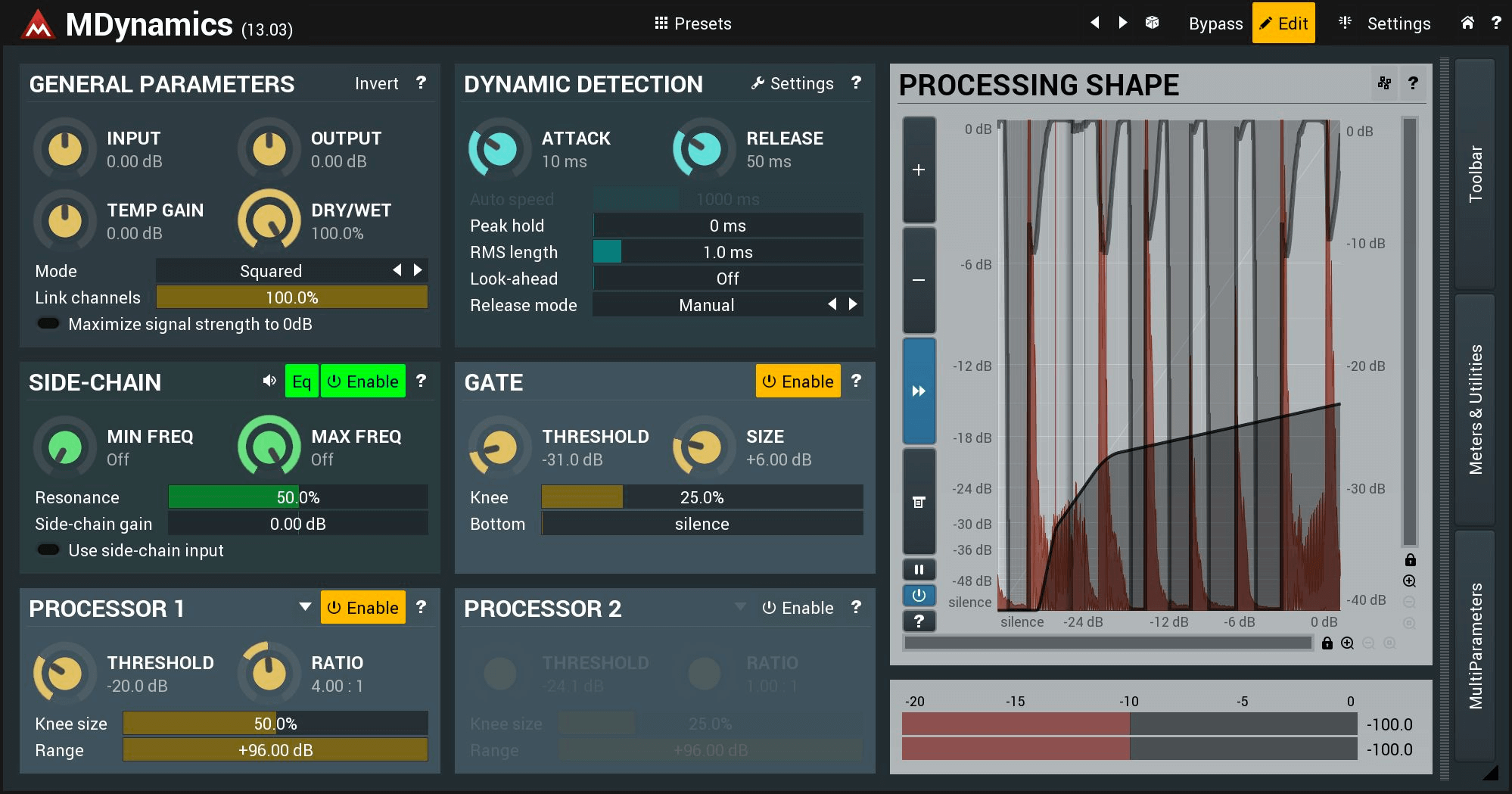Click the Bypass button

[1215, 23]
